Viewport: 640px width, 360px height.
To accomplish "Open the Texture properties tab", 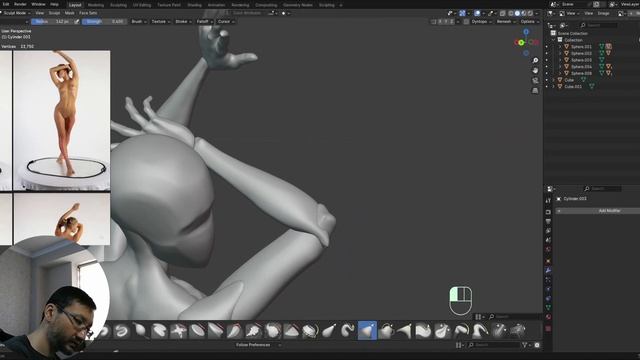I will click(x=548, y=329).
